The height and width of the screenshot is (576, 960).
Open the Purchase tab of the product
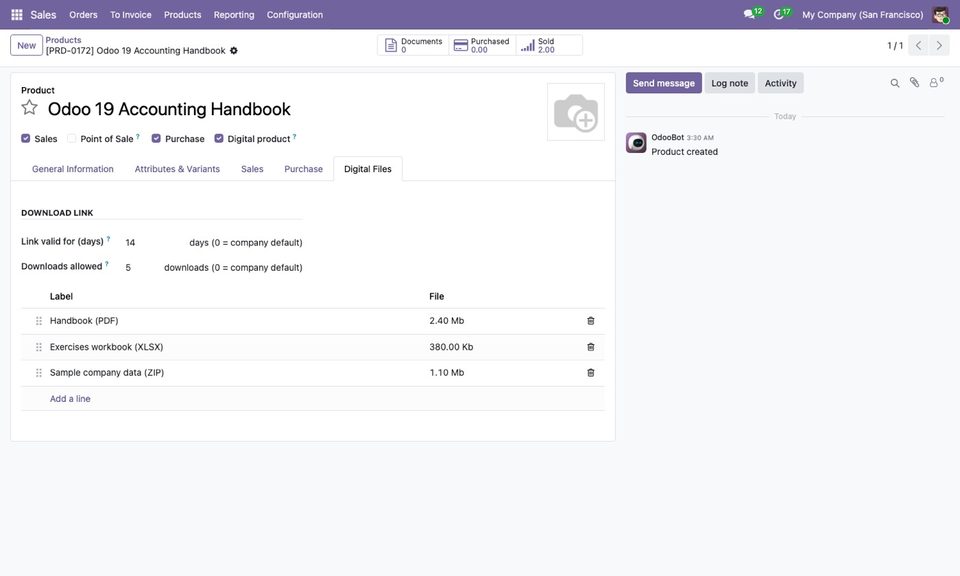pos(303,169)
